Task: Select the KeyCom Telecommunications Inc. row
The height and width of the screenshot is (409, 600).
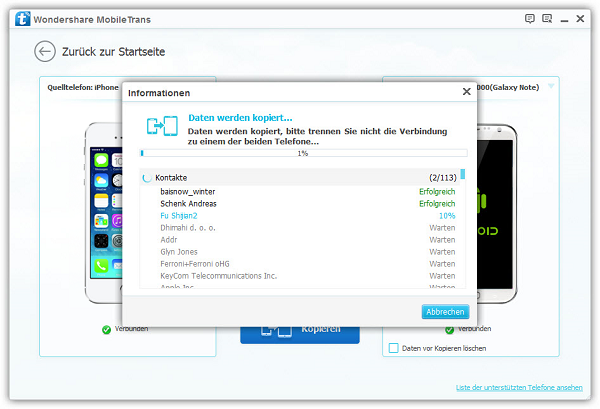Action: tap(300, 276)
